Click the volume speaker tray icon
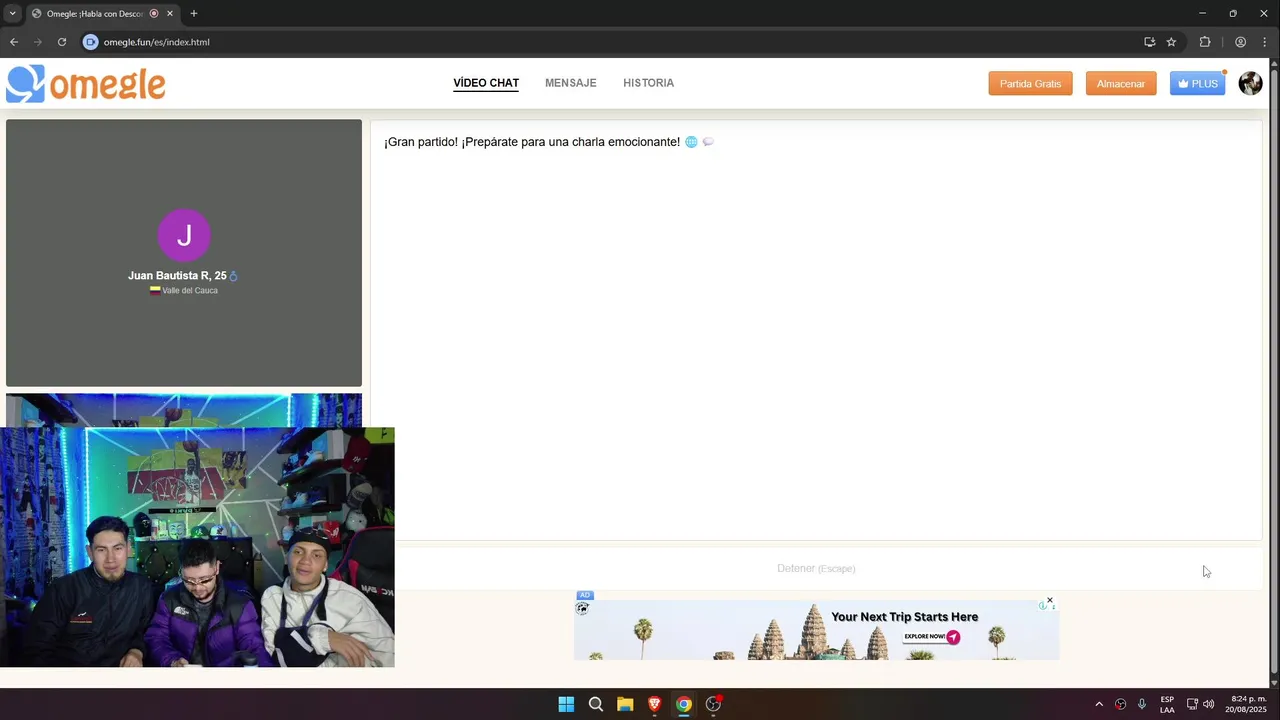Screen dimensions: 1280x720 click(x=1209, y=704)
